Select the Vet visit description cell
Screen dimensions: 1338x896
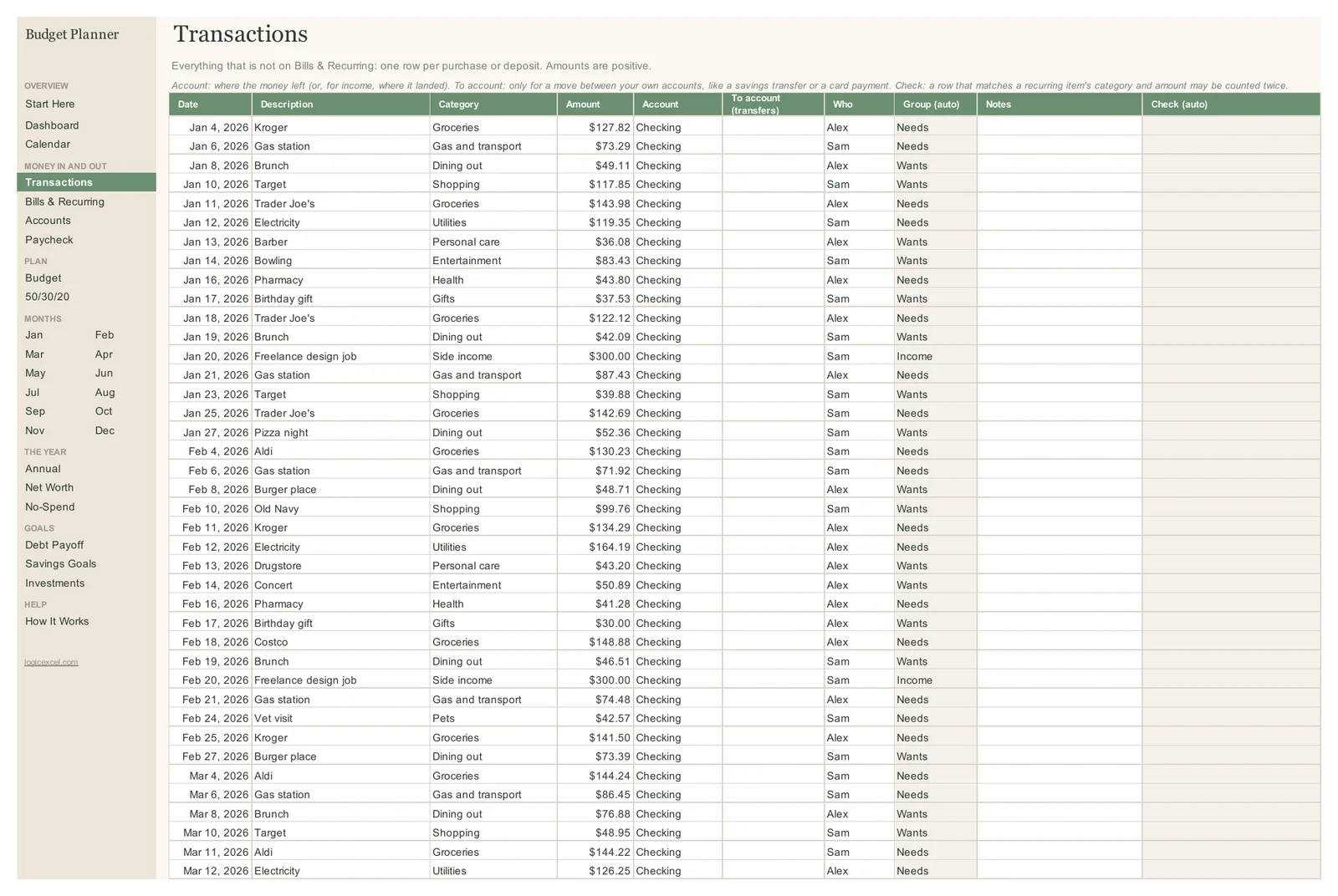(340, 719)
